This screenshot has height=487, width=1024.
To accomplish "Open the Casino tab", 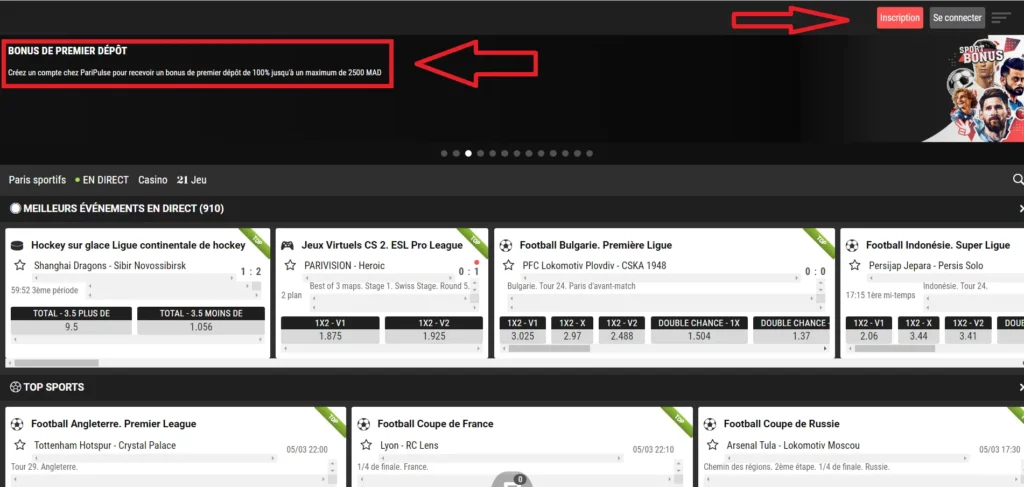I will point(153,180).
